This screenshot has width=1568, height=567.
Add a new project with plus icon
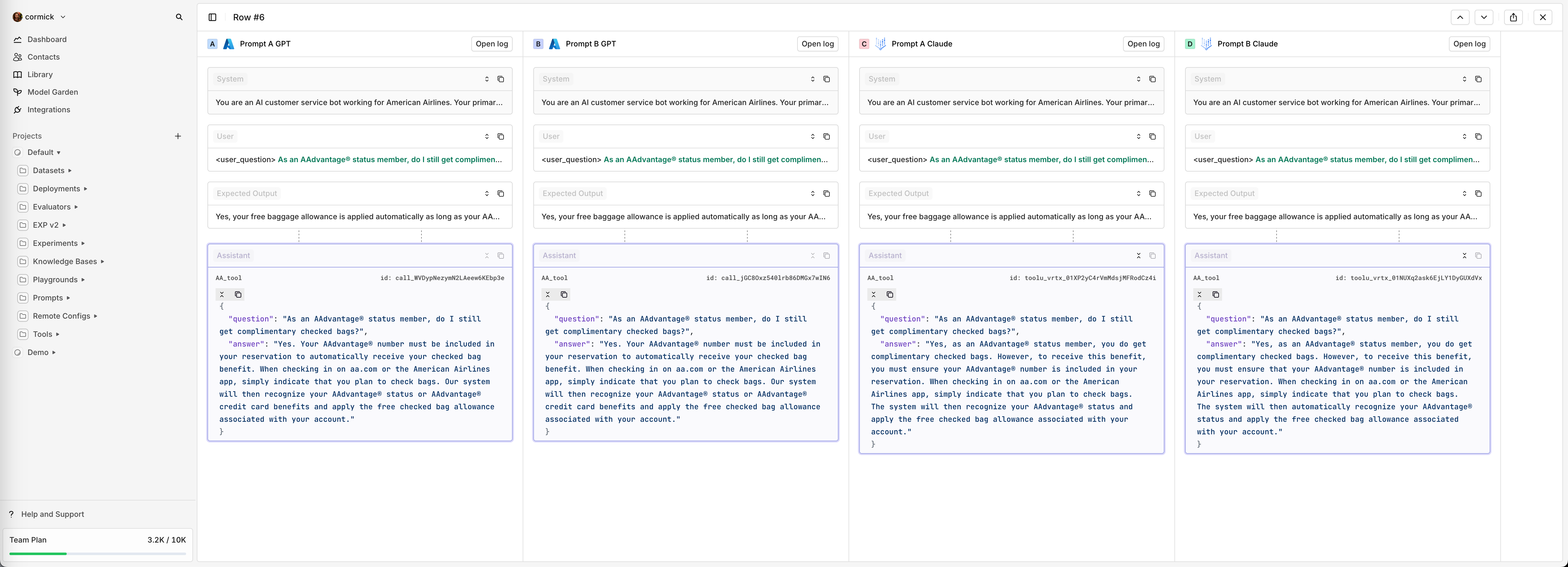tap(178, 136)
